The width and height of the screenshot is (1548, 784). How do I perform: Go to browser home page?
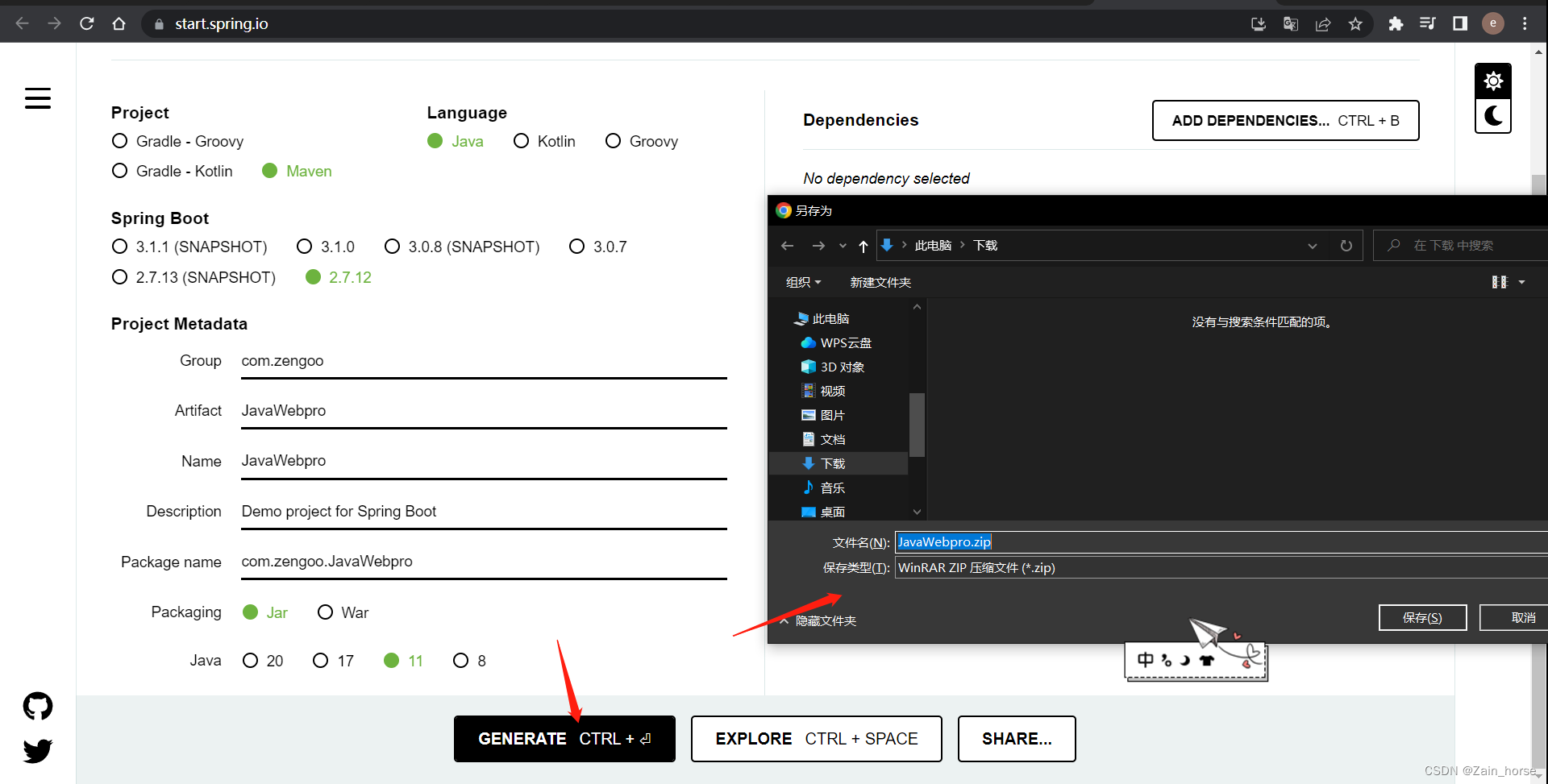click(x=119, y=24)
